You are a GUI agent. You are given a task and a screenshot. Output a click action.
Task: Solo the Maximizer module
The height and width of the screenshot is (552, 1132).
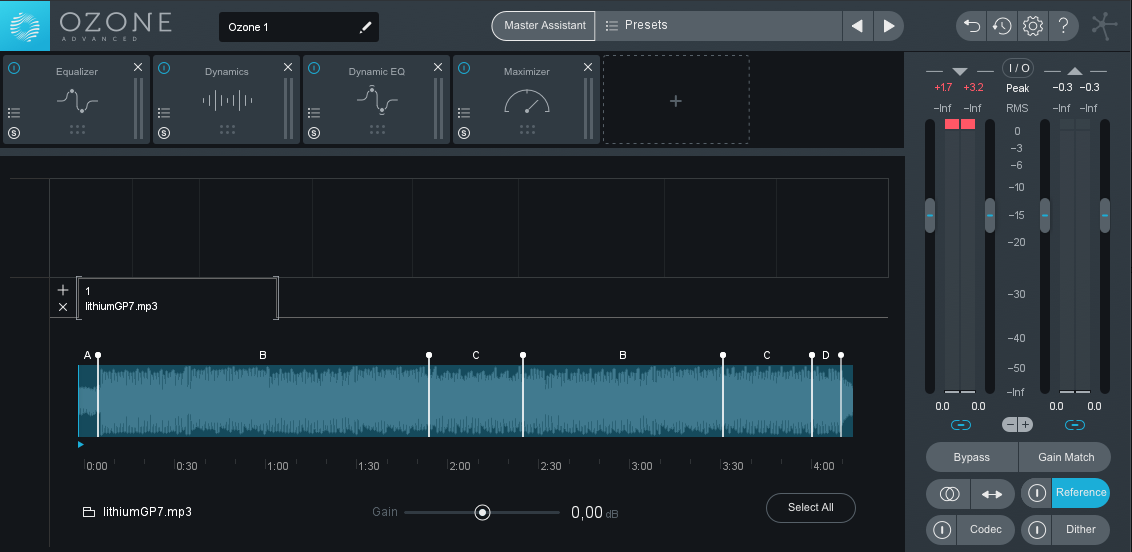pyautogui.click(x=464, y=133)
